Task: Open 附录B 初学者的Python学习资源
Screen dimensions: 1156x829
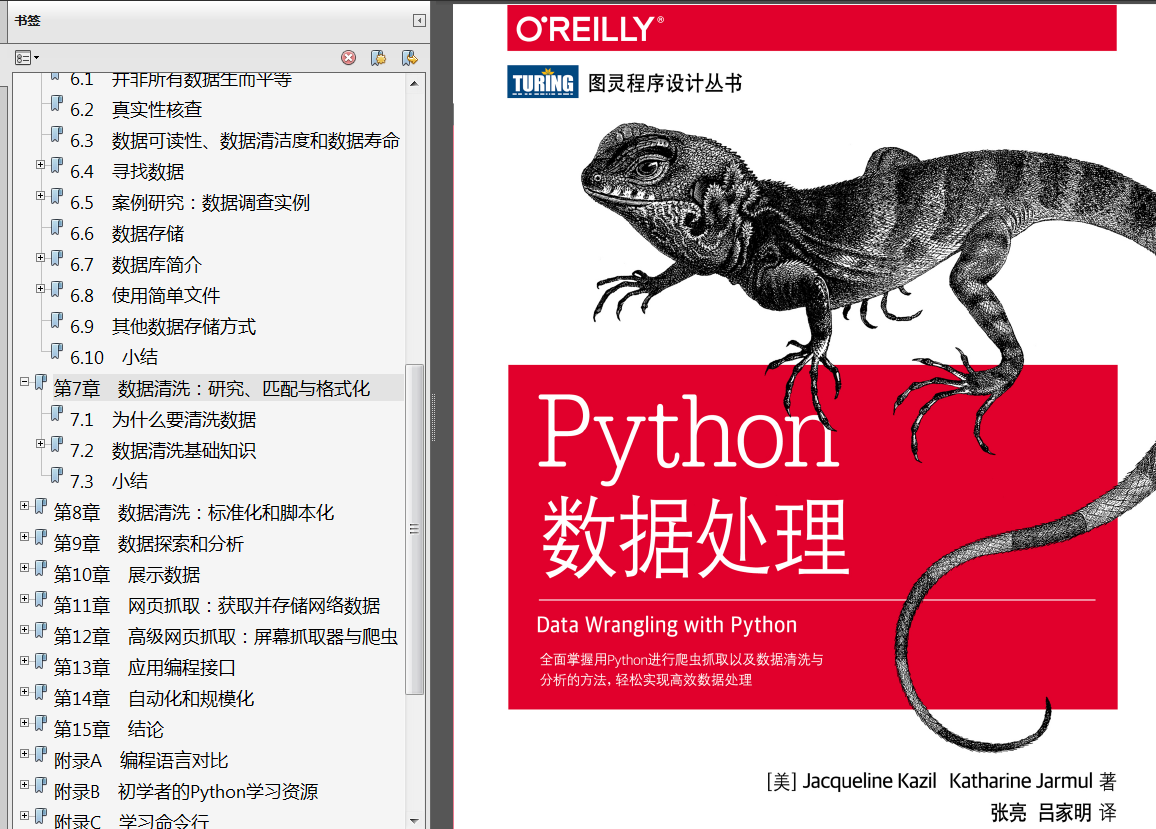Action: pos(186,791)
